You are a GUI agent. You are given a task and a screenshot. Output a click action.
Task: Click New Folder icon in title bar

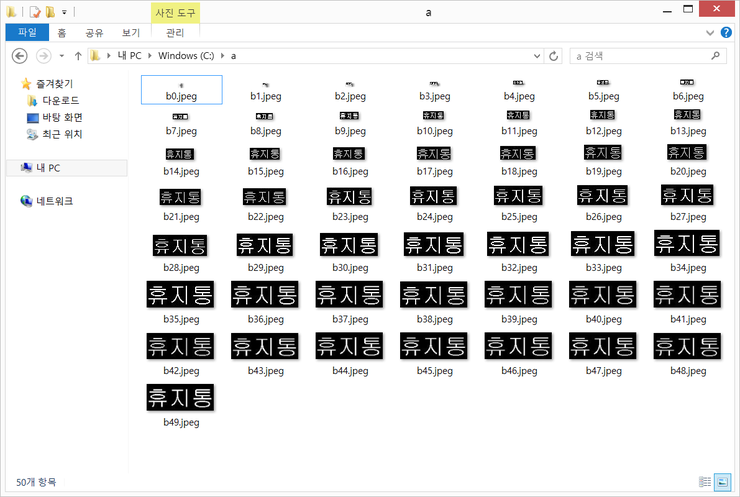click(51, 12)
